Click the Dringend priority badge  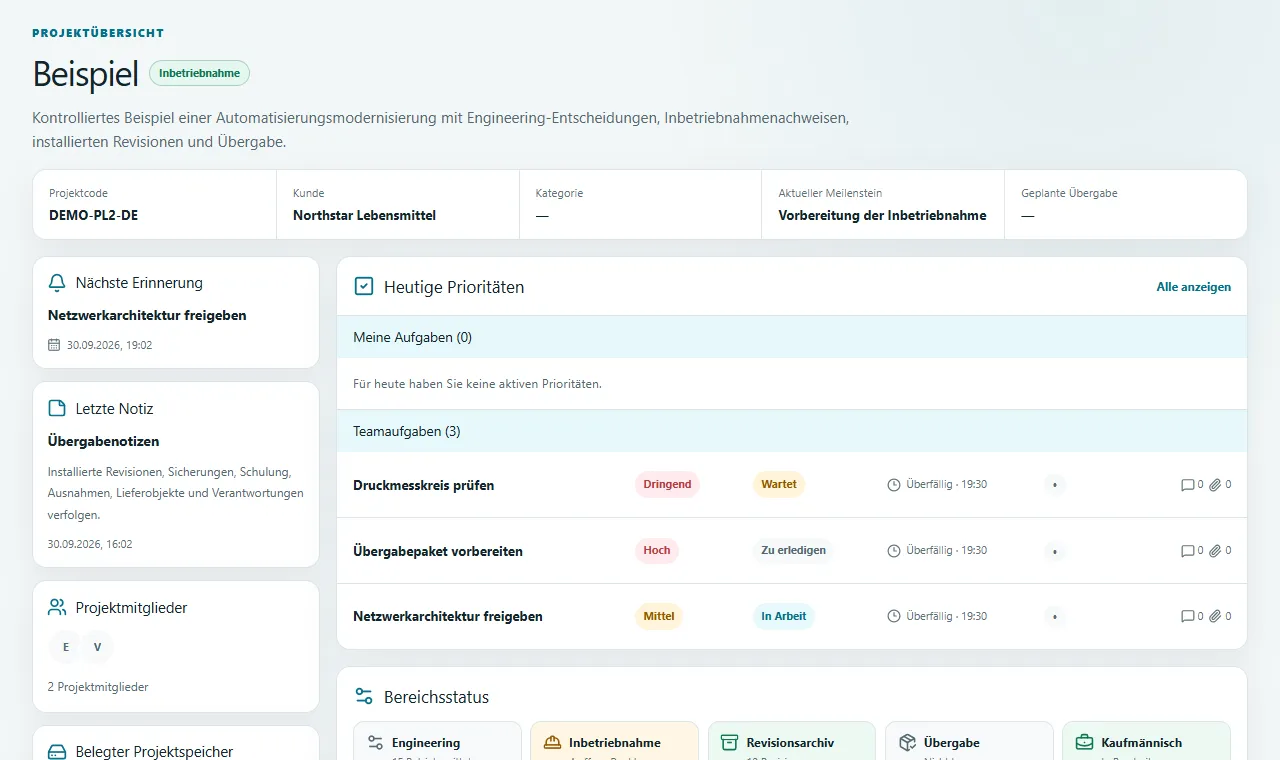tap(667, 484)
